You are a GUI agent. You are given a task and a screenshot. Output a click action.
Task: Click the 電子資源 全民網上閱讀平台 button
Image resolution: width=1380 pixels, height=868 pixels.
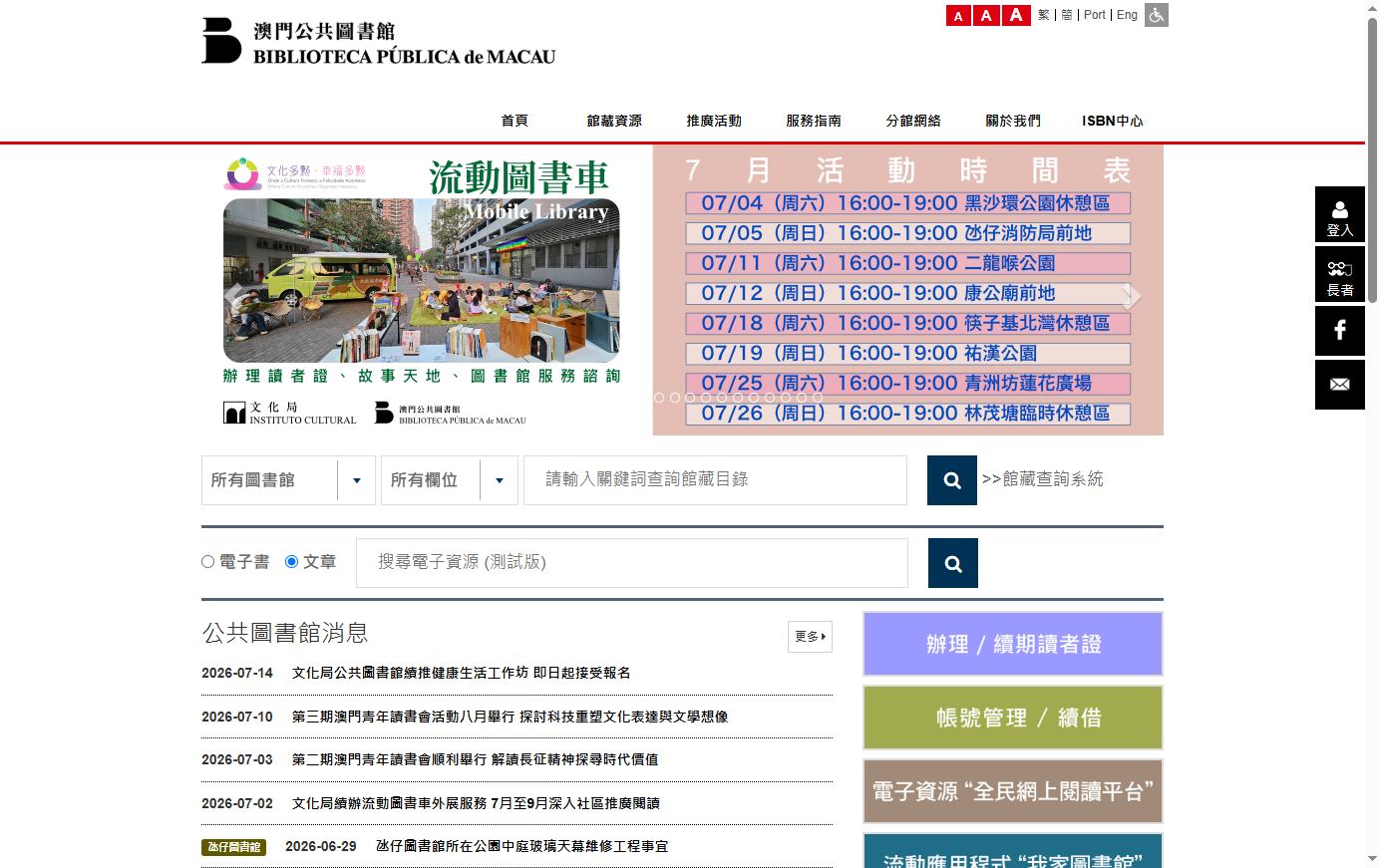[x=1013, y=791]
